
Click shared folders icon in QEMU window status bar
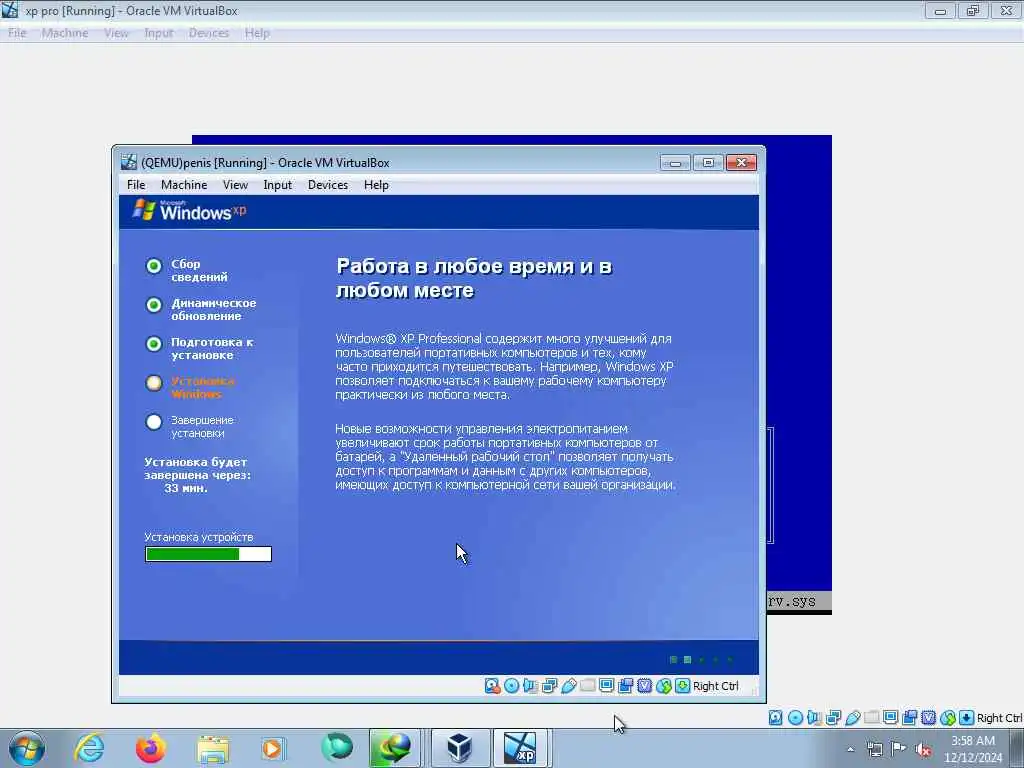pos(587,686)
